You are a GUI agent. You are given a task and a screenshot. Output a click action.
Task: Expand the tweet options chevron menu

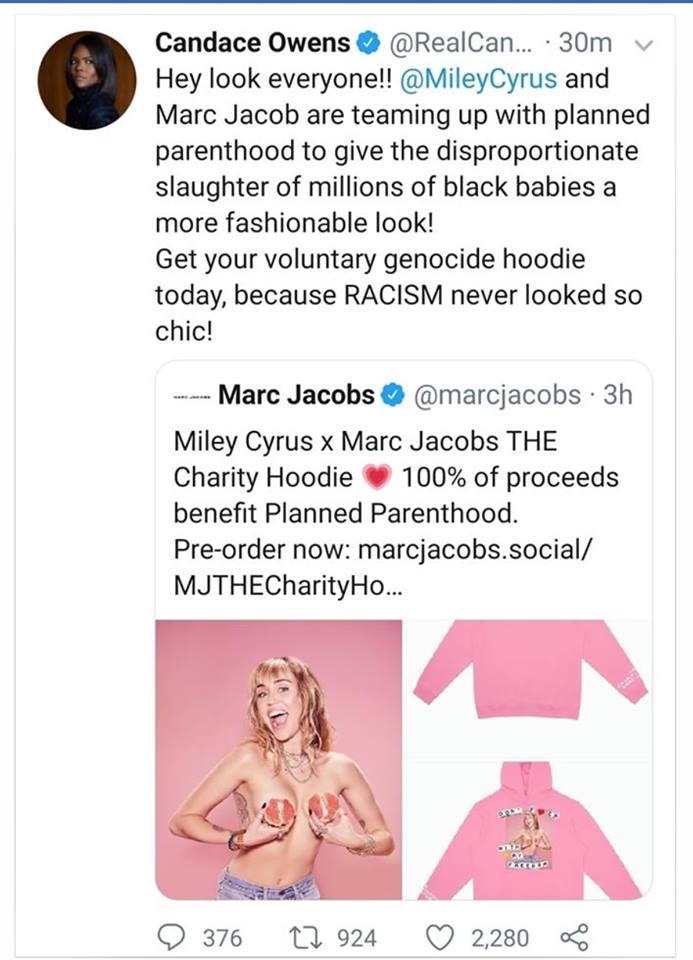click(x=644, y=45)
